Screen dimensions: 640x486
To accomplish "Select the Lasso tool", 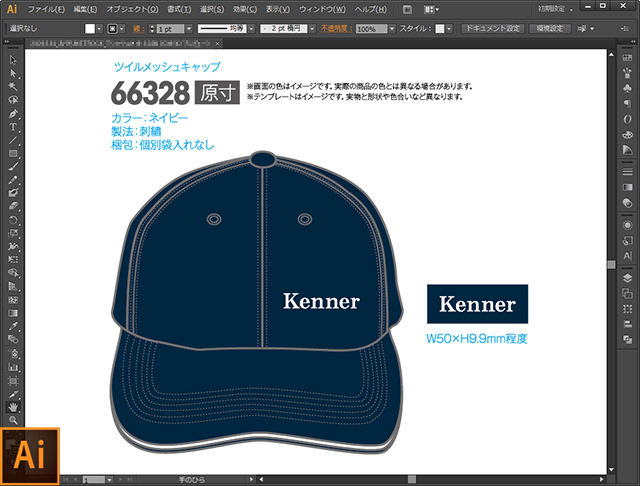I will point(13,100).
